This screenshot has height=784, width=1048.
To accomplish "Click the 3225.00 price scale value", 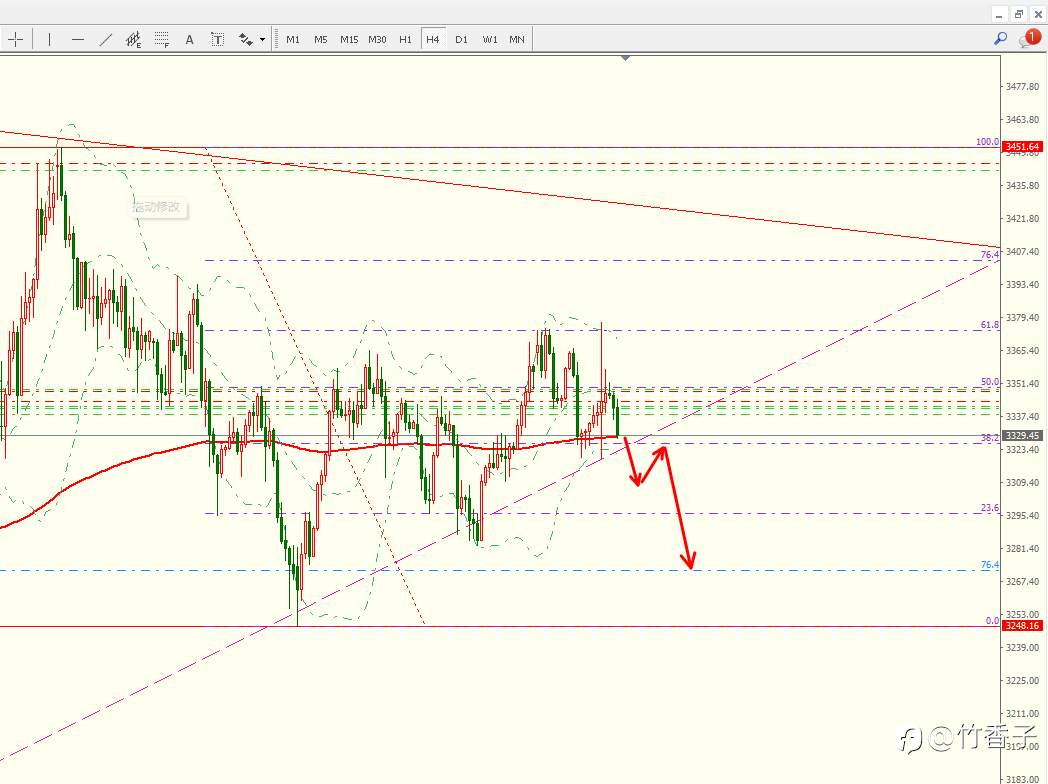I will point(1023,680).
